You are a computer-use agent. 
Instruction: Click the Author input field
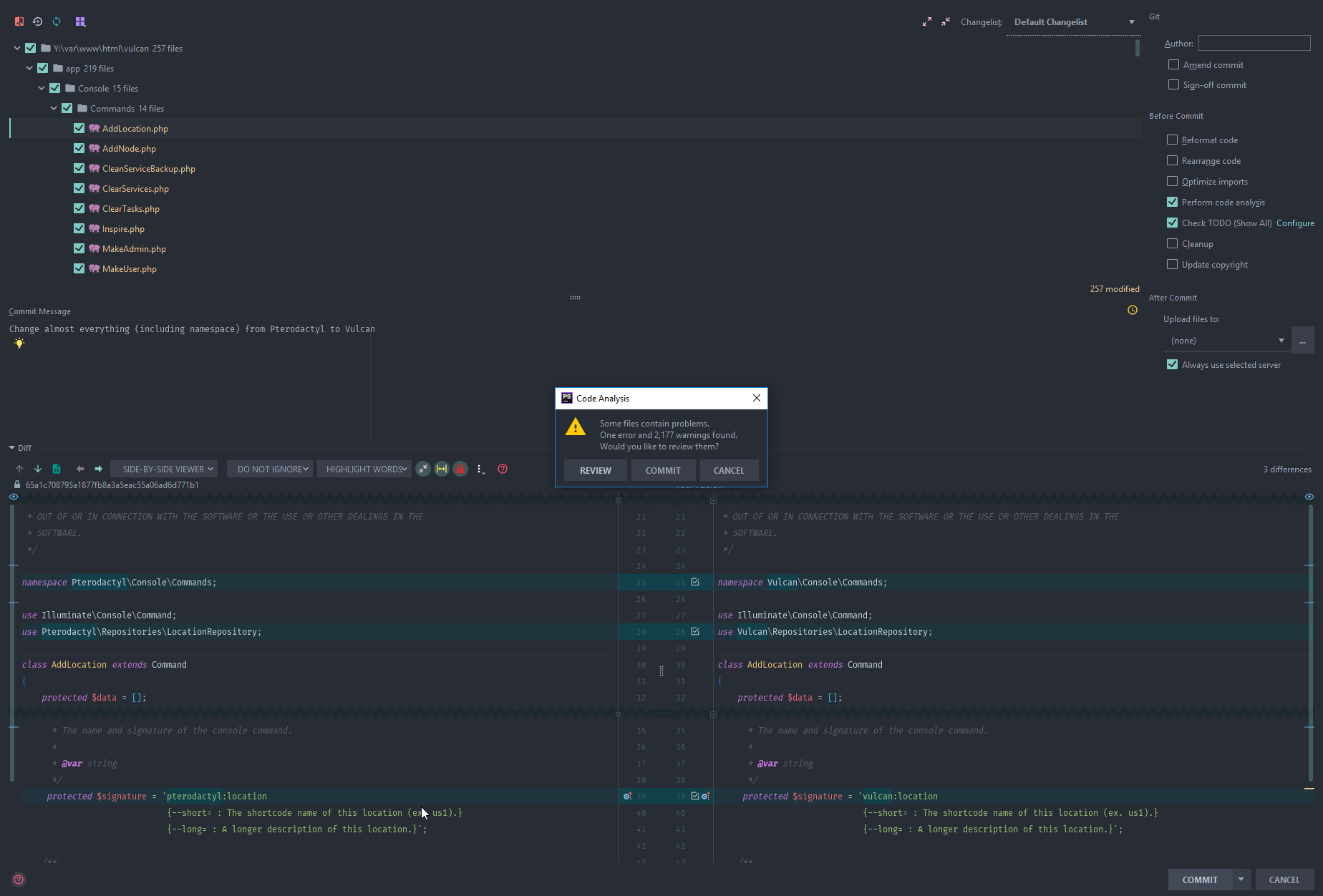tap(1254, 43)
